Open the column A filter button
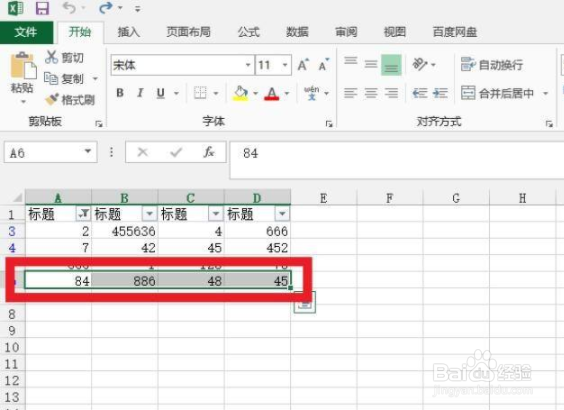The image size is (564, 410). pyautogui.click(x=83, y=214)
